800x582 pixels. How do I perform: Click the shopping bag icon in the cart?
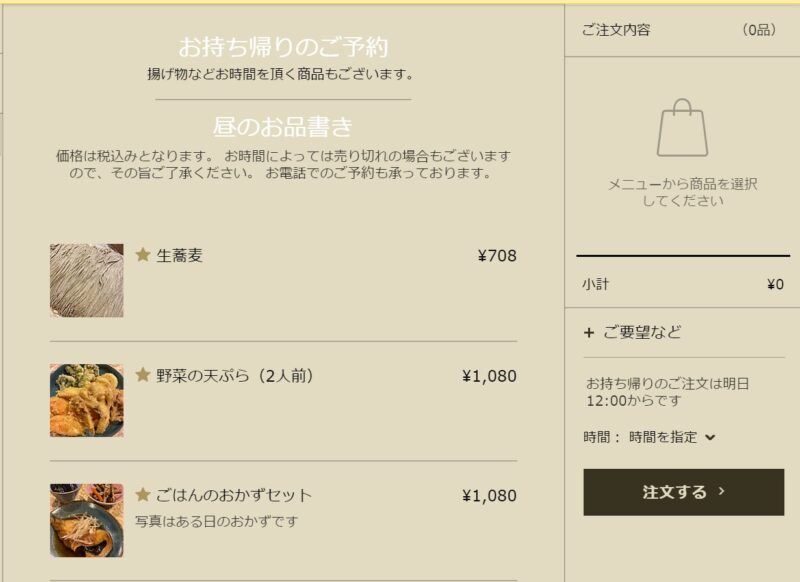tap(682, 128)
